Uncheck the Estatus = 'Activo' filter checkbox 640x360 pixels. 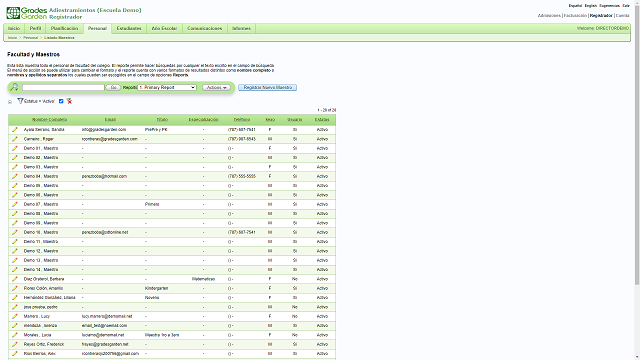pos(61,101)
